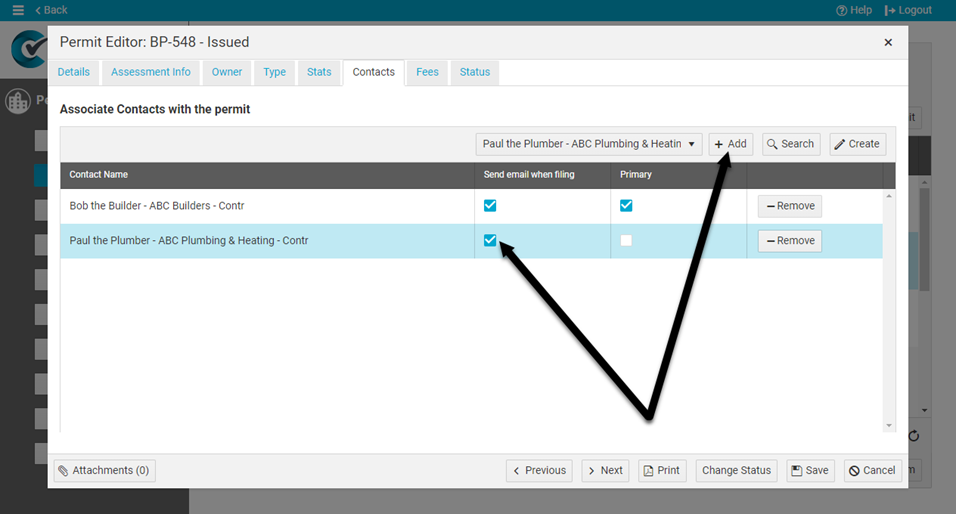Click the contacts grid scroll-up arrow
Viewport: 956px width, 514px height.
tap(889, 196)
